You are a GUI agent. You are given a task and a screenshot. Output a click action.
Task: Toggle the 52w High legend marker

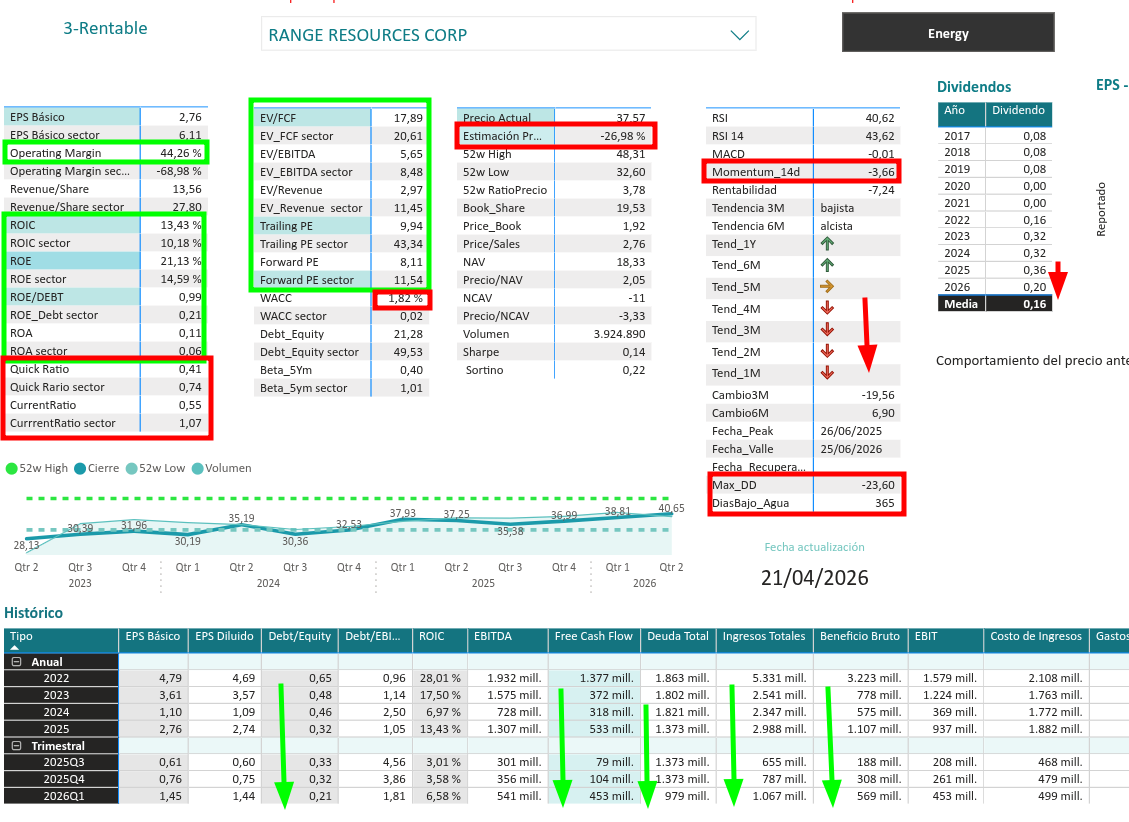pos(12,469)
